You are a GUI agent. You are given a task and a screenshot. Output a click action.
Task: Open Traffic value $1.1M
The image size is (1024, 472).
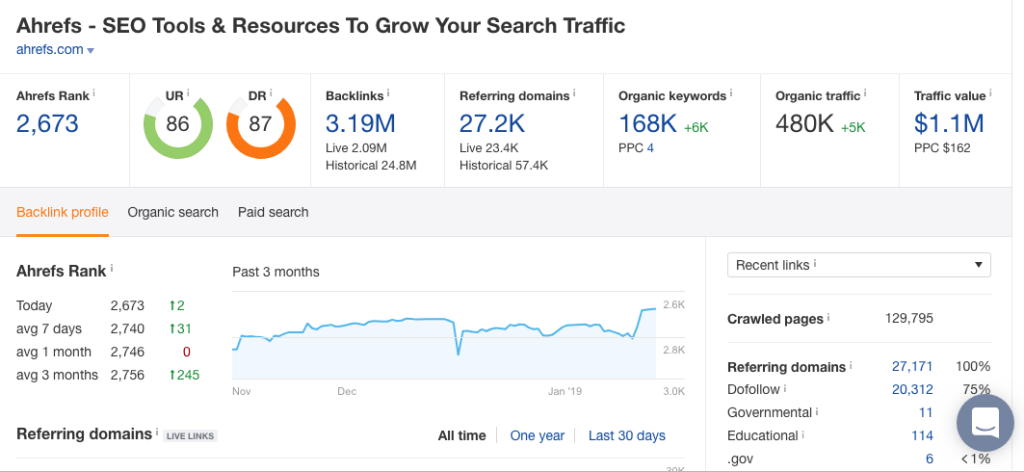(949, 123)
